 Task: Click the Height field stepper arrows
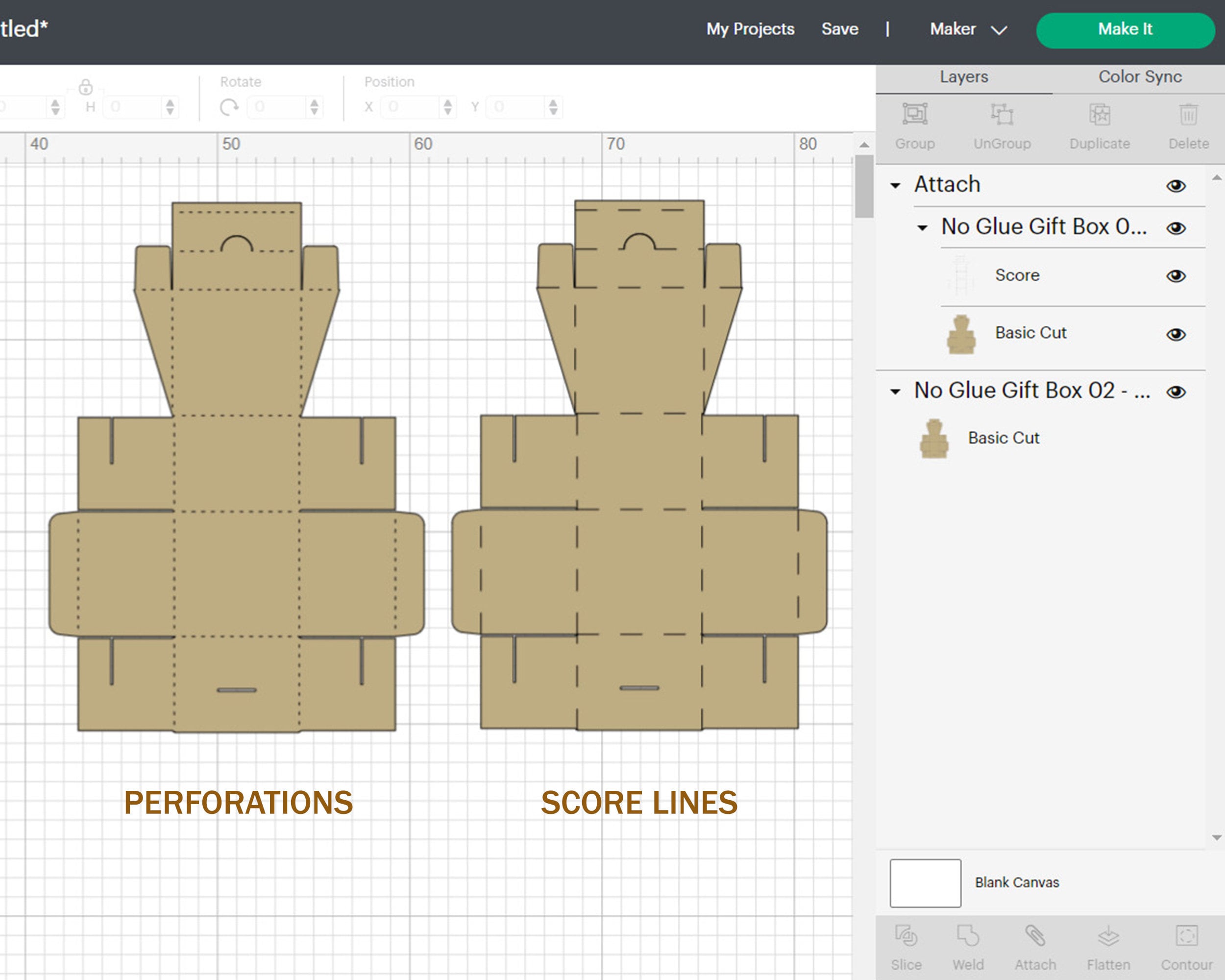pos(170,107)
